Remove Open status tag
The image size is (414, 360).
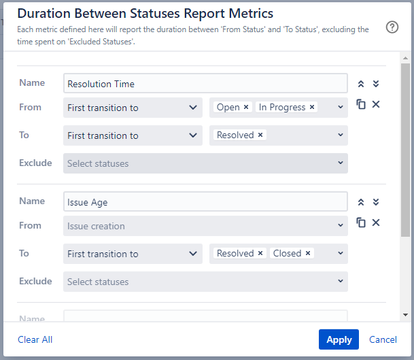pos(246,107)
